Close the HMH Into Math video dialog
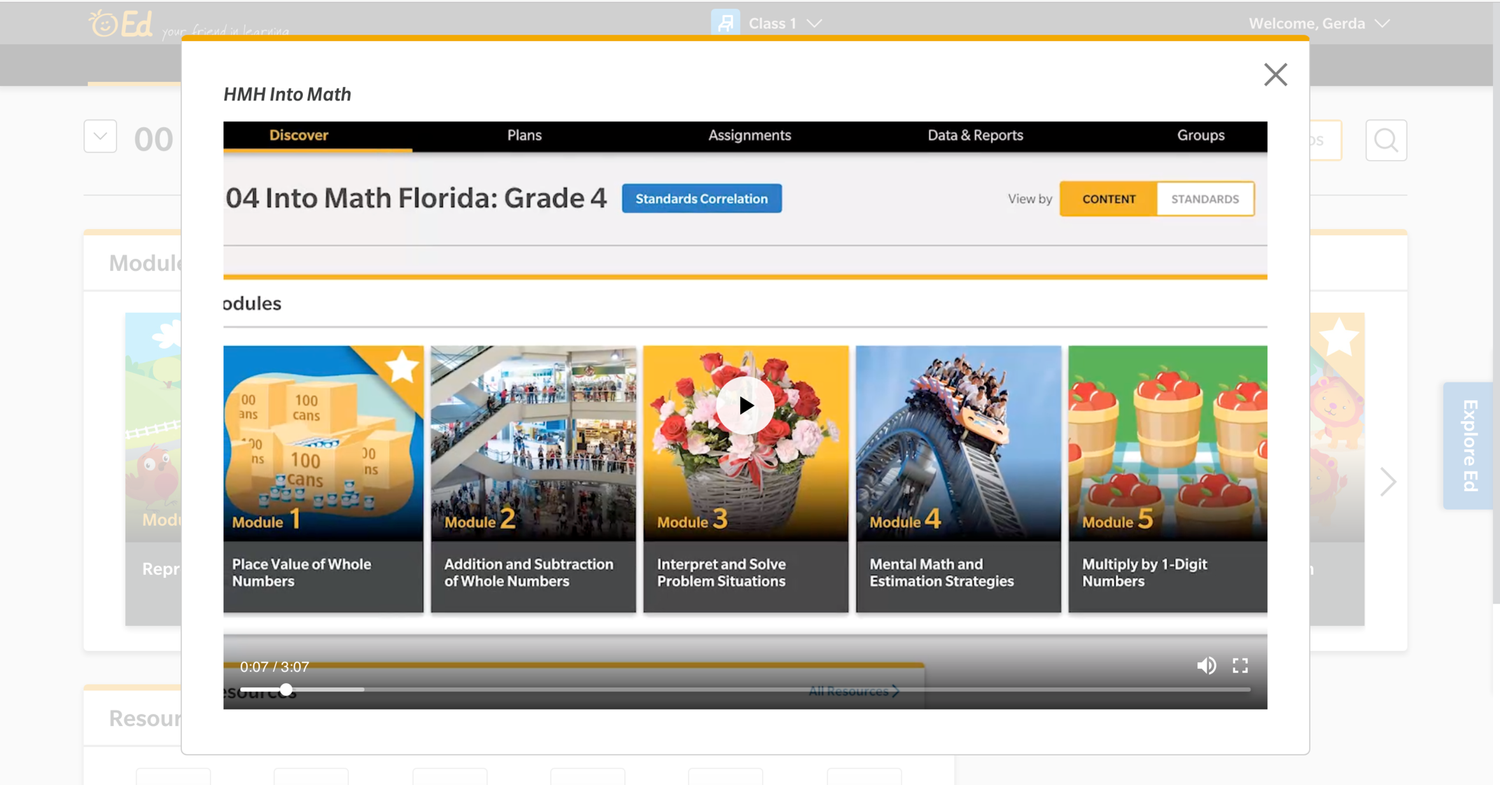This screenshot has height=785, width=1500. pyautogui.click(x=1275, y=75)
